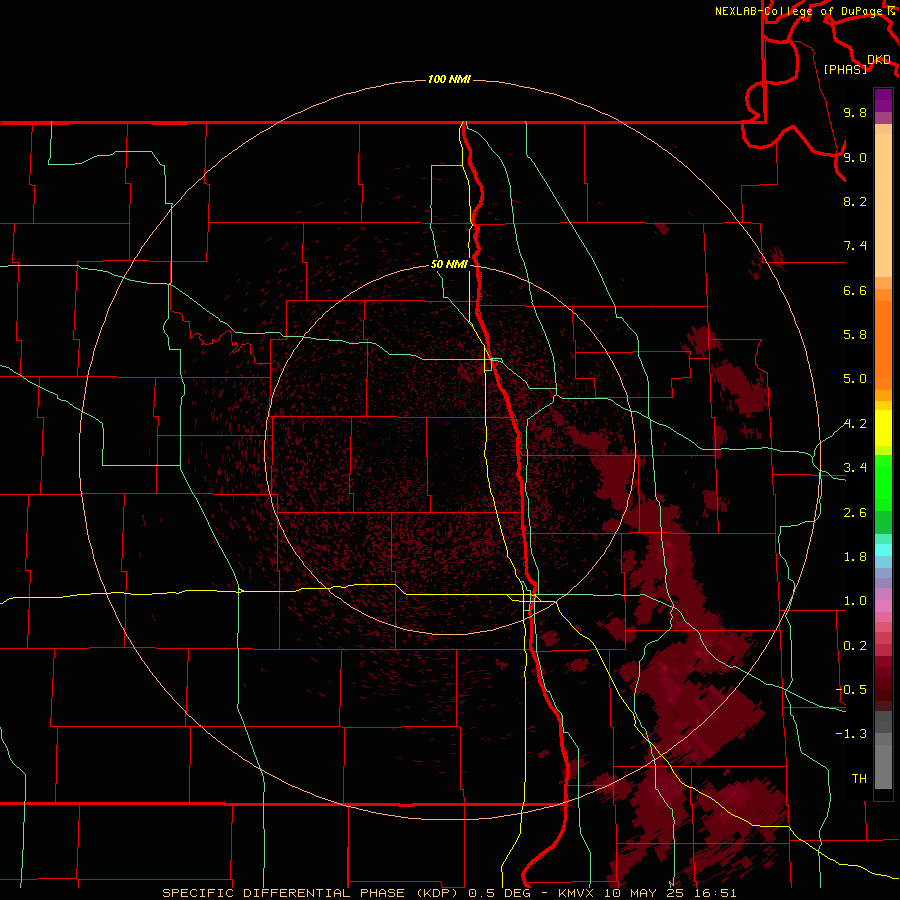Click "(KDP)" in the bottom caption
The height and width of the screenshot is (900, 900).
[439, 893]
